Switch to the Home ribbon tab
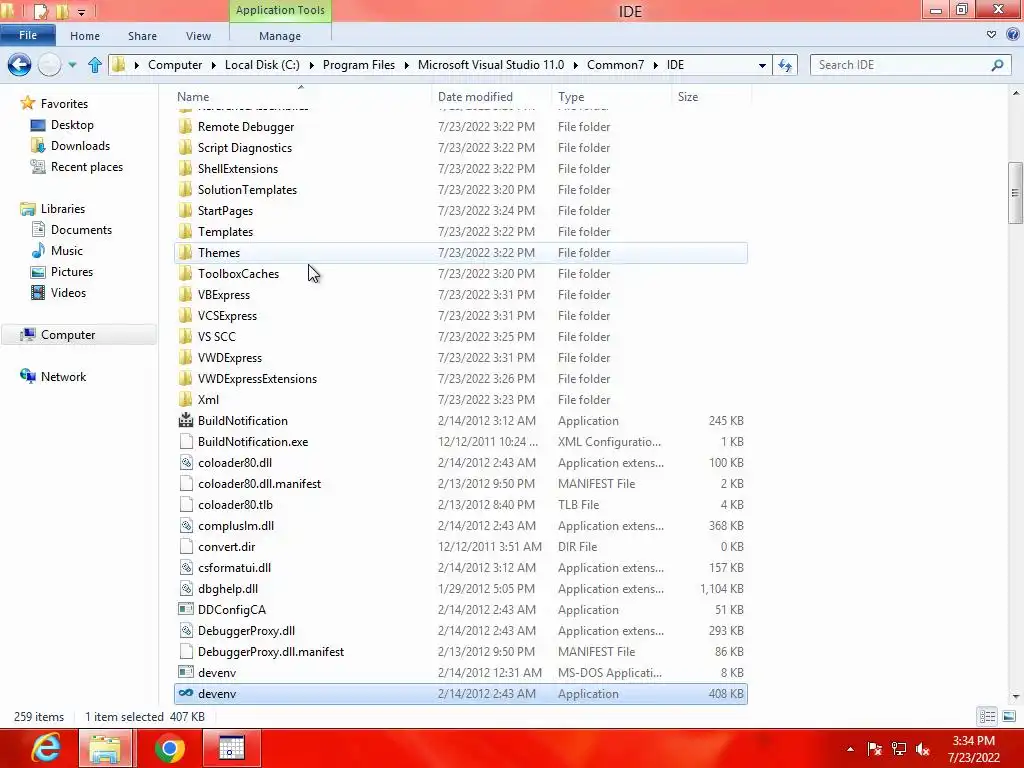The width and height of the screenshot is (1024, 768). tap(85, 36)
